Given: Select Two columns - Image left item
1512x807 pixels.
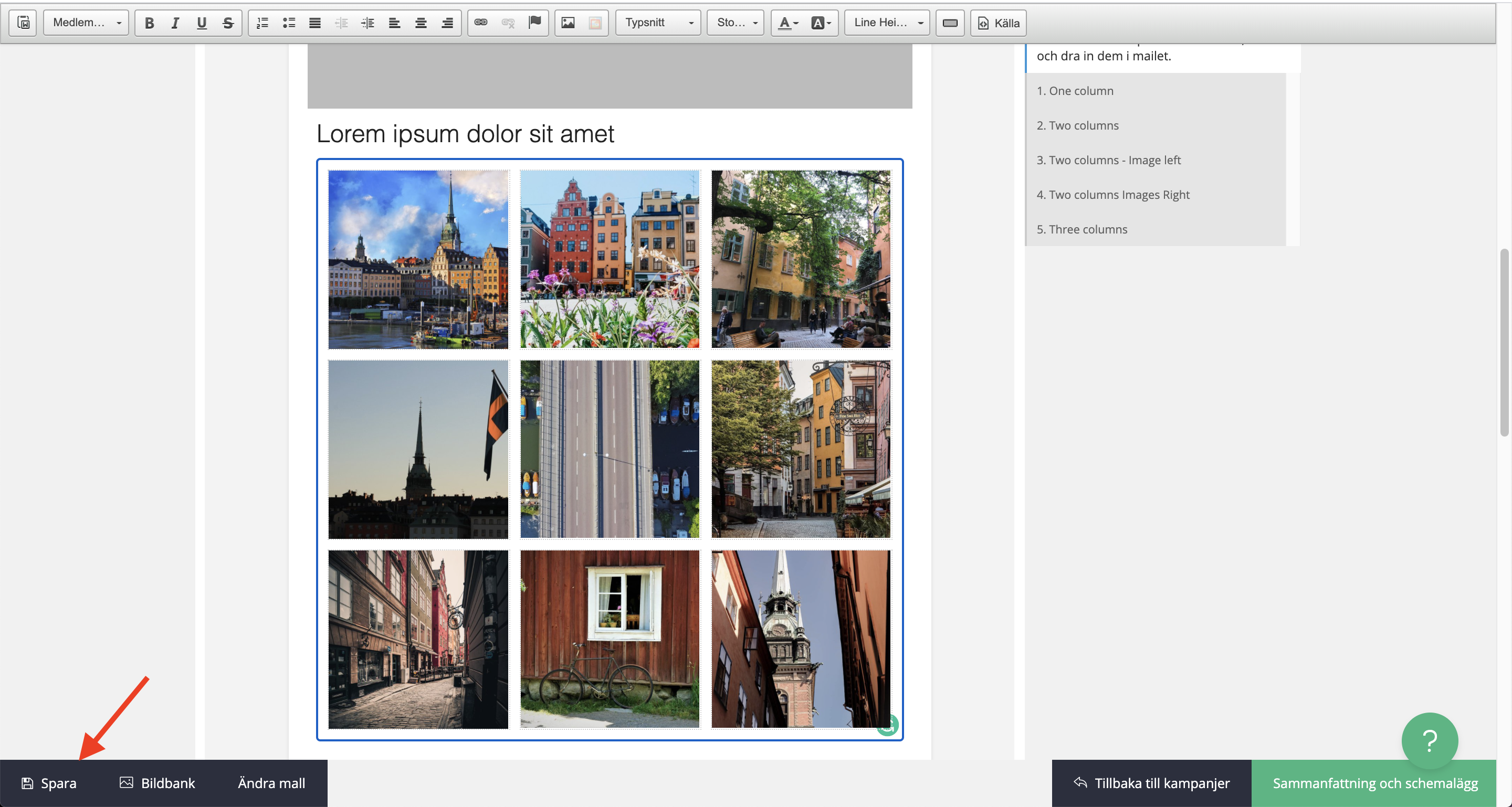Looking at the screenshot, I should [1108, 160].
